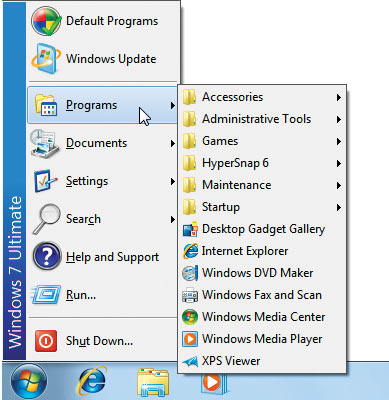Screen dimensions: 389x400
Task: Click the Settings checkmark icon
Action: (46, 181)
